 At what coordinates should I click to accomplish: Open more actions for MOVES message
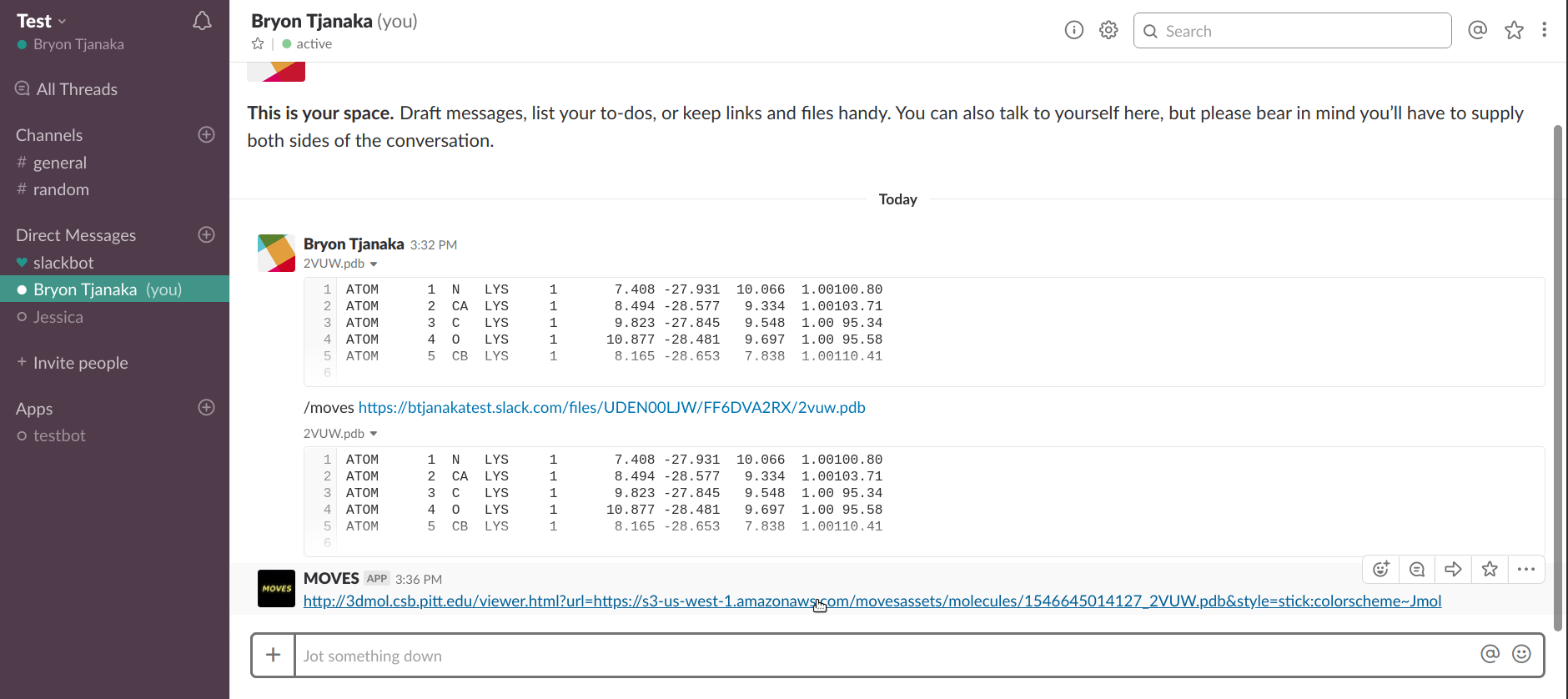(x=1526, y=570)
